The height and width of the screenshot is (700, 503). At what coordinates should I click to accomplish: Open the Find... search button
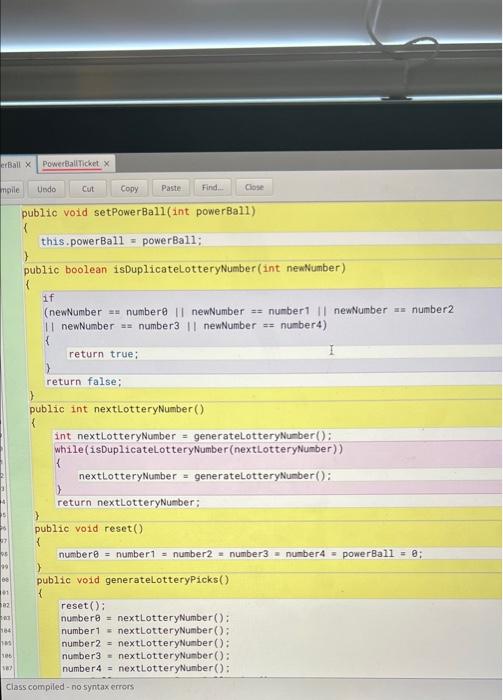coord(212,188)
